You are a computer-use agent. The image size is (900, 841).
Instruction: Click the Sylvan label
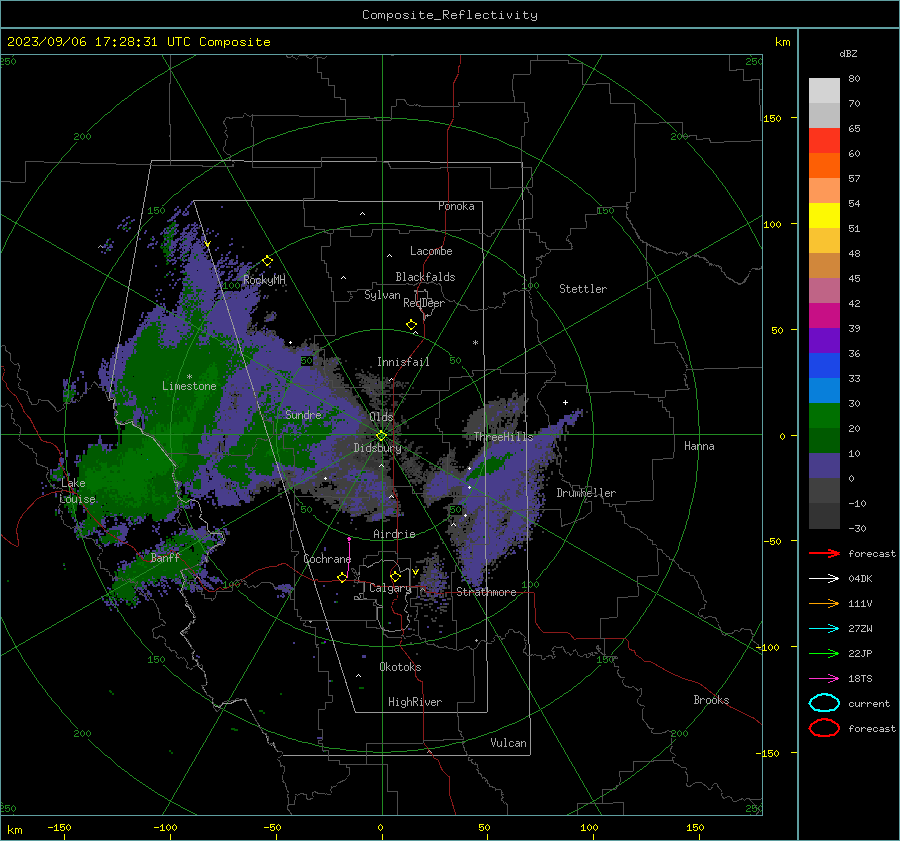(382, 295)
